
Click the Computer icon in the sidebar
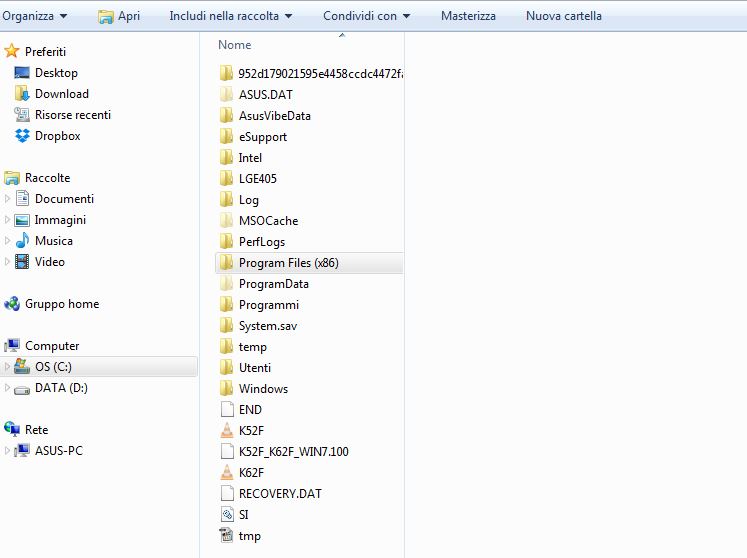(x=12, y=345)
